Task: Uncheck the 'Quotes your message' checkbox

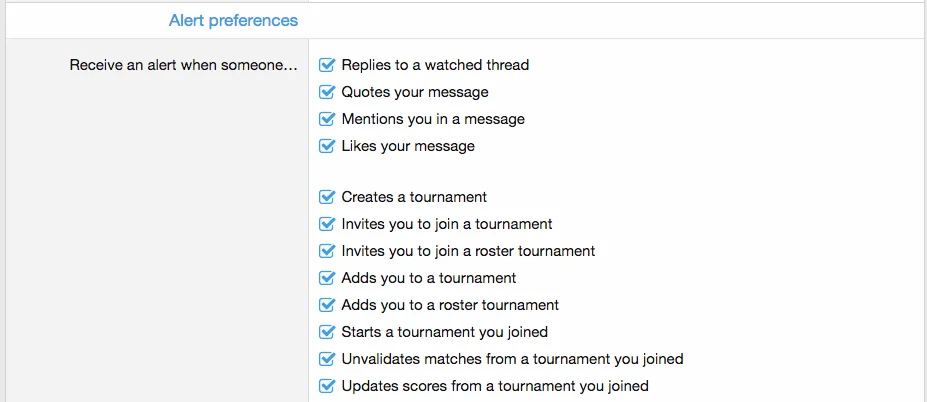Action: pyautogui.click(x=326, y=92)
